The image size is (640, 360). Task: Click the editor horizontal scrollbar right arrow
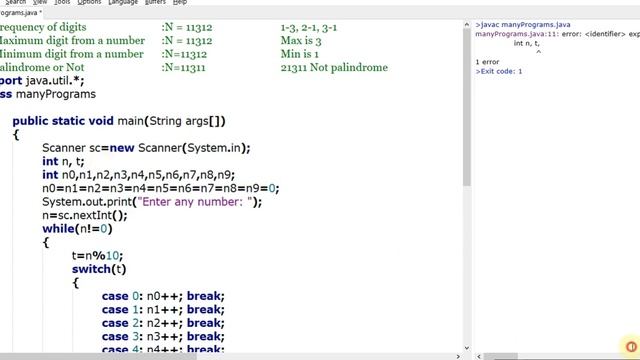click(x=458, y=356)
